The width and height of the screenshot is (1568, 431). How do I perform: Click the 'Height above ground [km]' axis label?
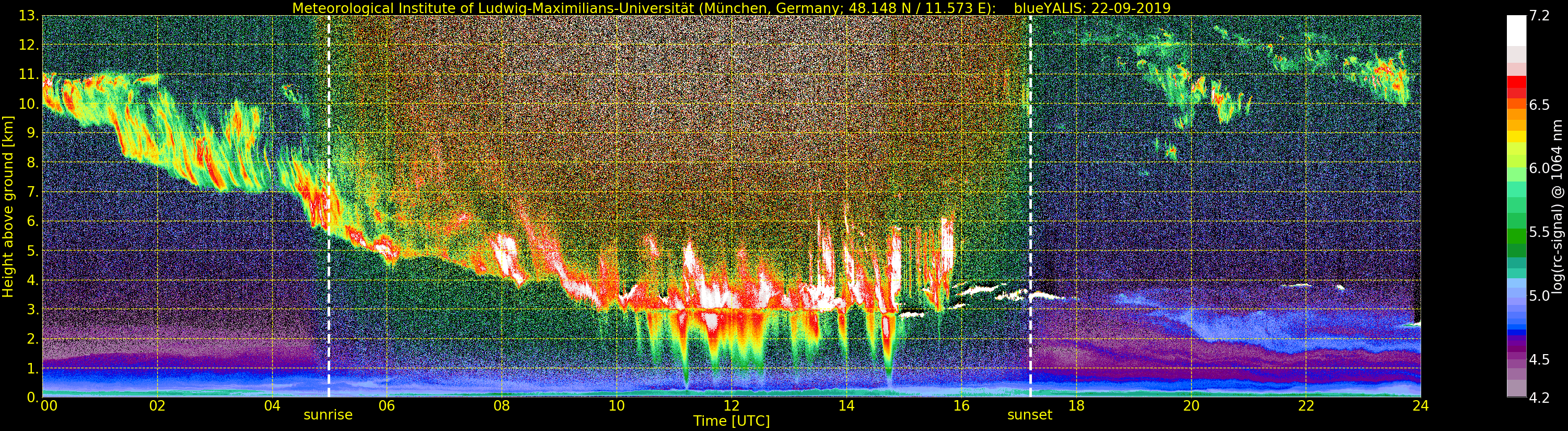8,207
